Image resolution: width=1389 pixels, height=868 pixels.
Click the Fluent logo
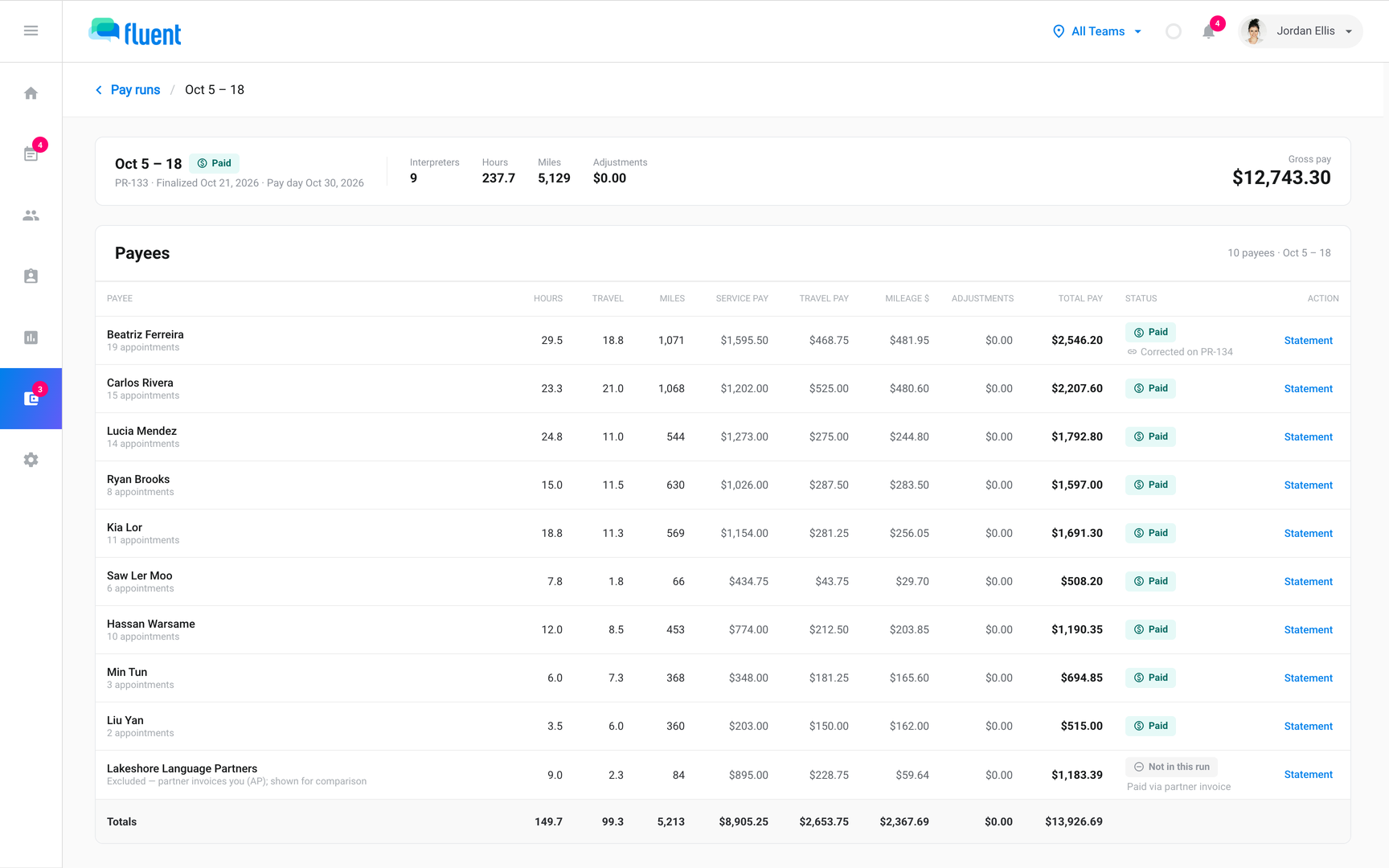tap(135, 31)
